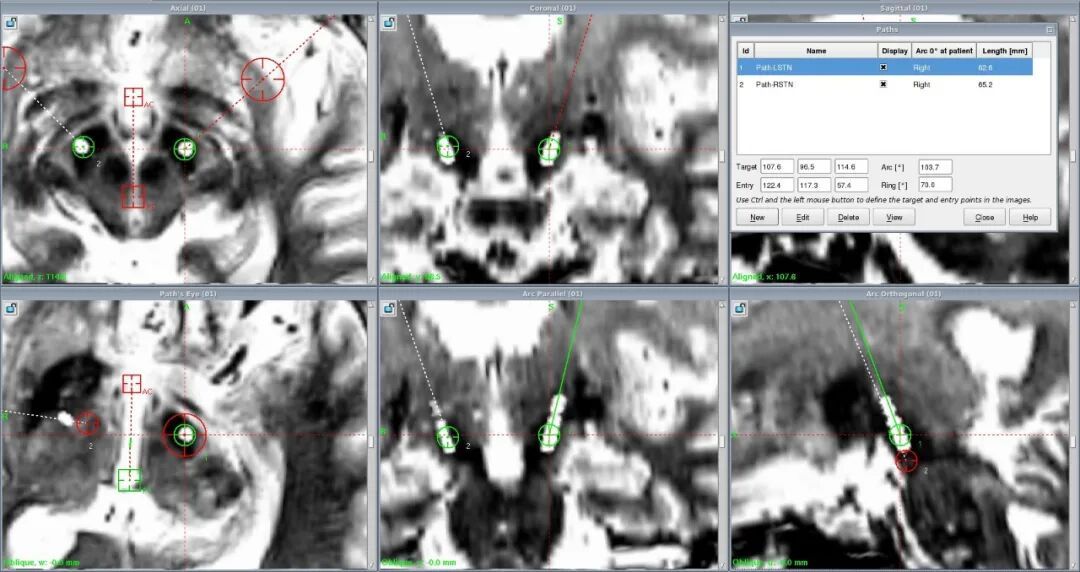Toggle the lock icon in the Arc Parallel view
This screenshot has width=1080, height=572.
[x=389, y=308]
